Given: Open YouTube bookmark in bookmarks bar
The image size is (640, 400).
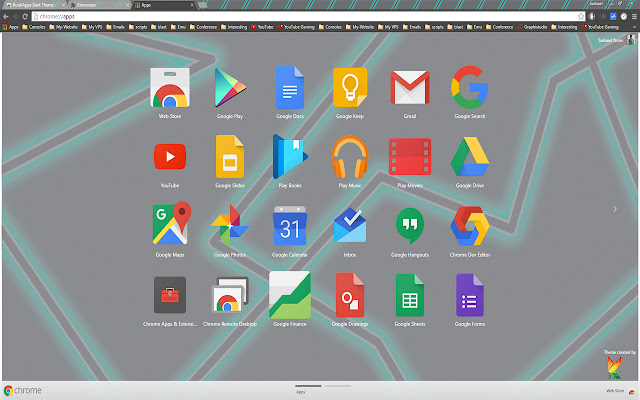Looking at the screenshot, I should click(x=262, y=27).
